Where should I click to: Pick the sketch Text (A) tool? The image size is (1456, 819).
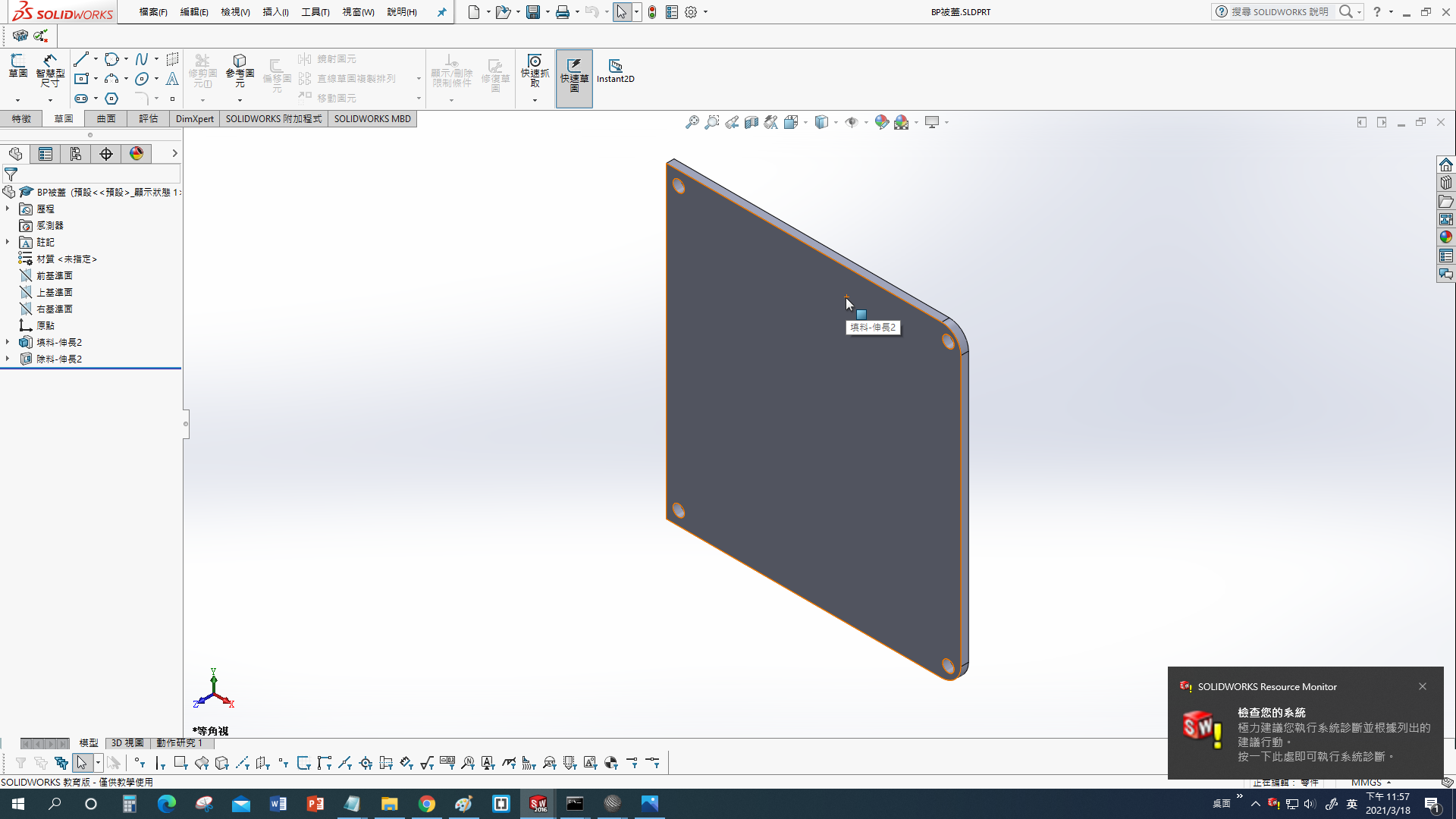coord(172,79)
